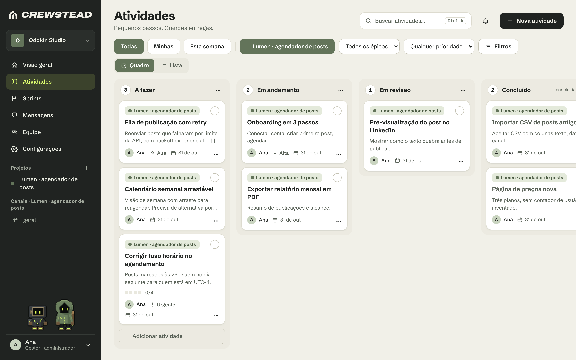Open more options on Corrigir fuso horário card

pyautogui.click(x=216, y=315)
